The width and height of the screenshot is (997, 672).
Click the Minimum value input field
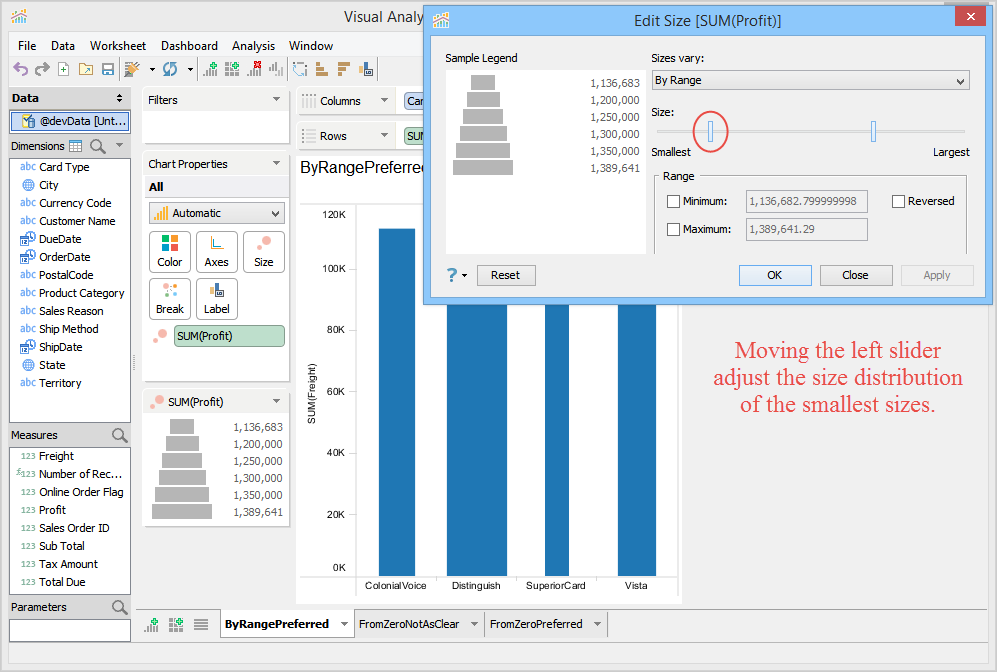[806, 202]
